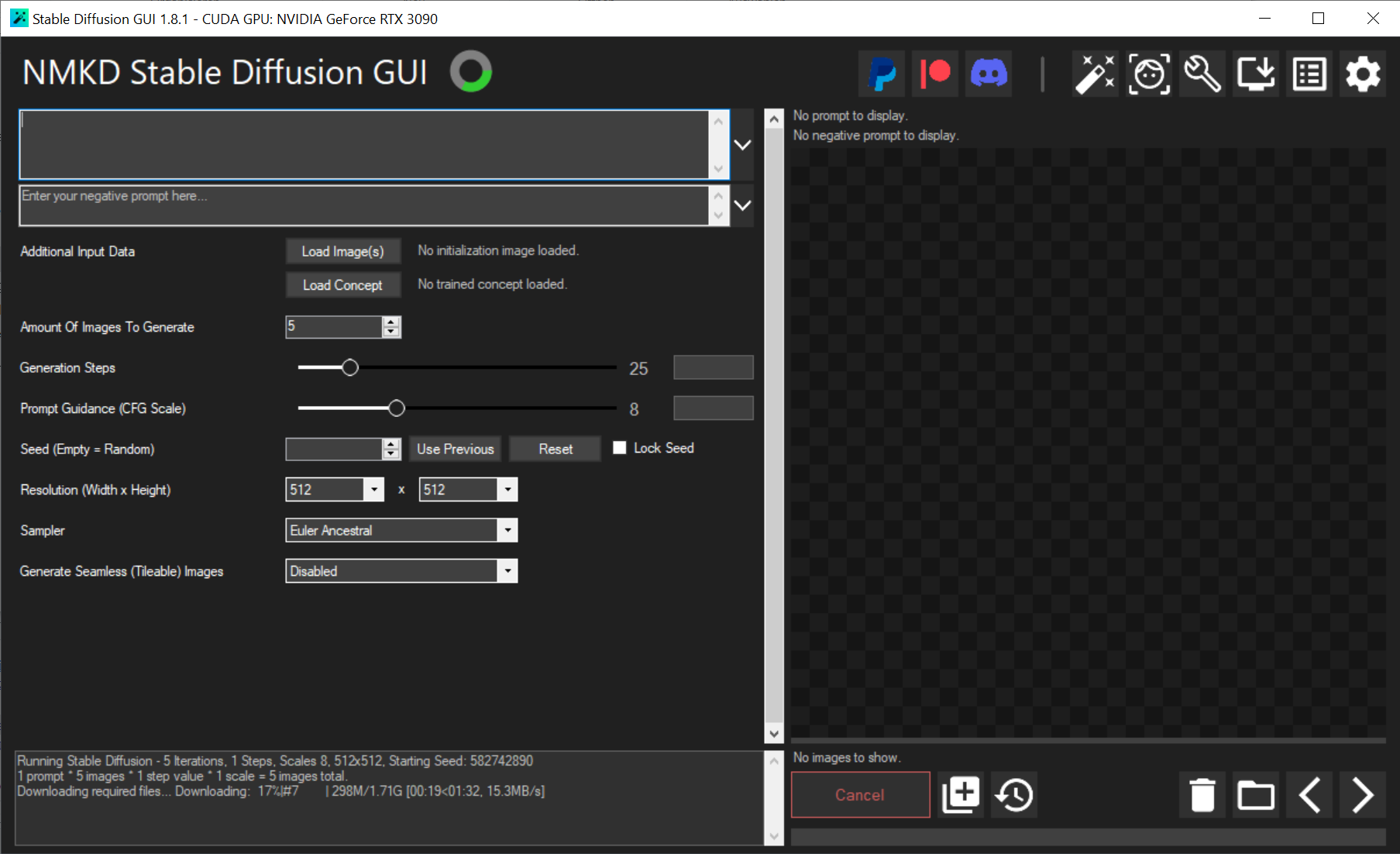Click the checkered image preview area
The height and width of the screenshot is (854, 1400).
tap(1088, 442)
